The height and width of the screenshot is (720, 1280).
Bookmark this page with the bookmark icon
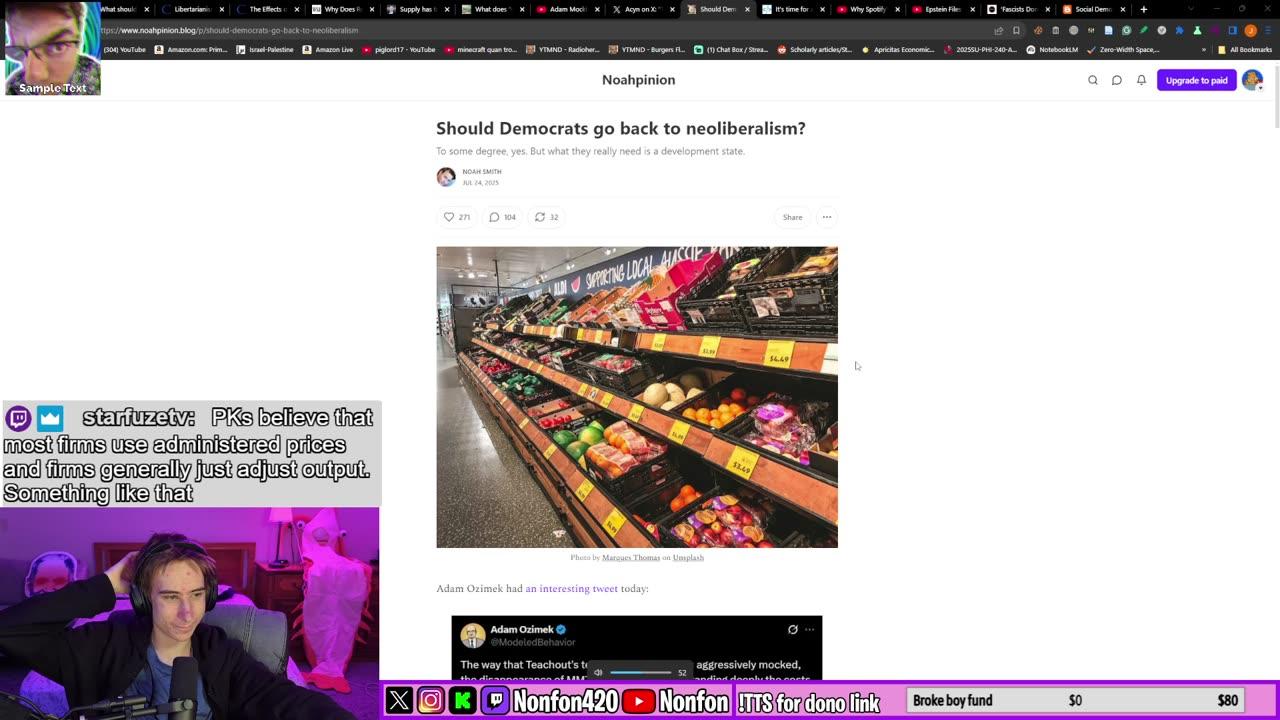[x=1016, y=30]
